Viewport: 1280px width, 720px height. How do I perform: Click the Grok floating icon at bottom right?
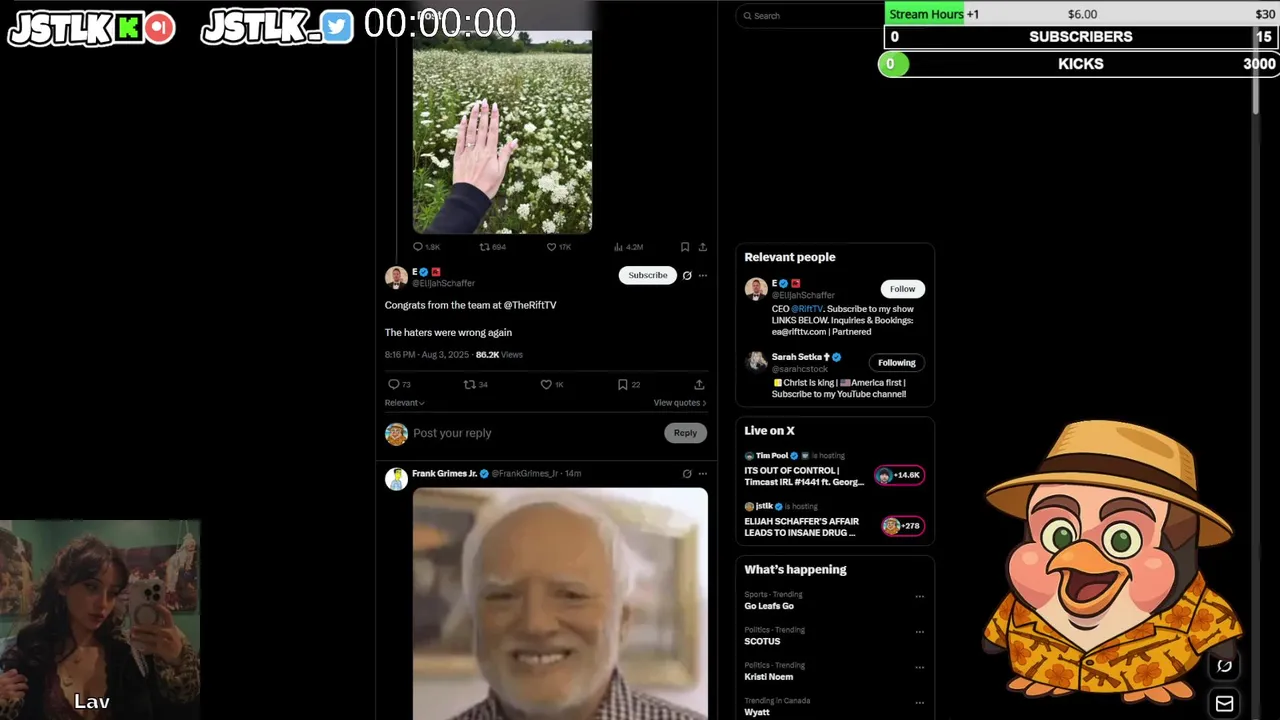click(x=1224, y=666)
